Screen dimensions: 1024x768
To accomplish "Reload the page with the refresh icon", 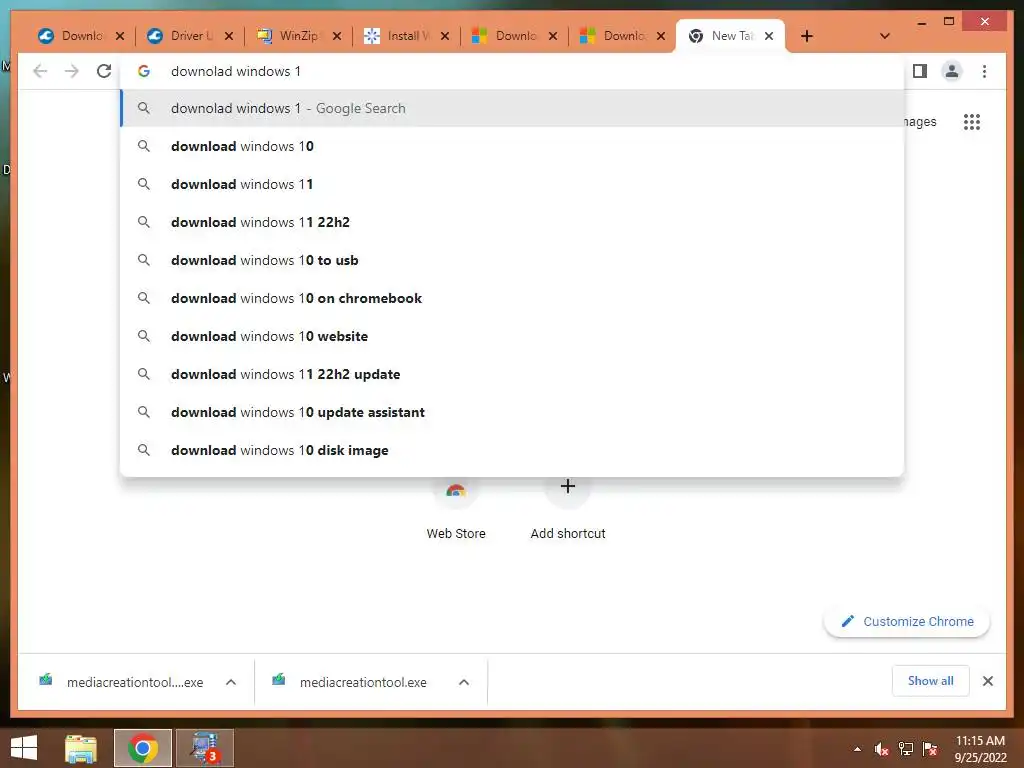I will click(104, 71).
